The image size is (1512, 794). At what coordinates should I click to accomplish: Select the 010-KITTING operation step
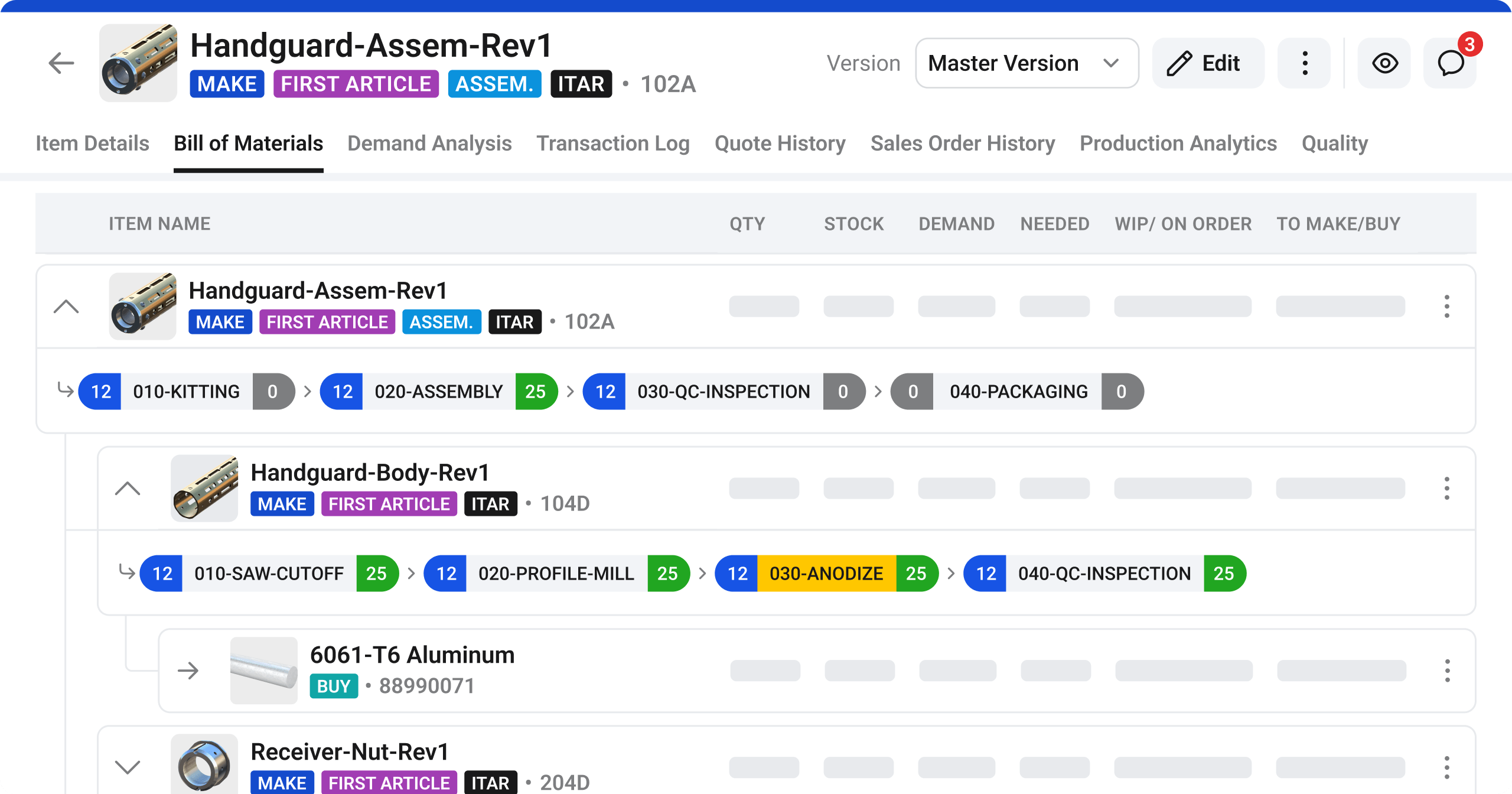(187, 391)
